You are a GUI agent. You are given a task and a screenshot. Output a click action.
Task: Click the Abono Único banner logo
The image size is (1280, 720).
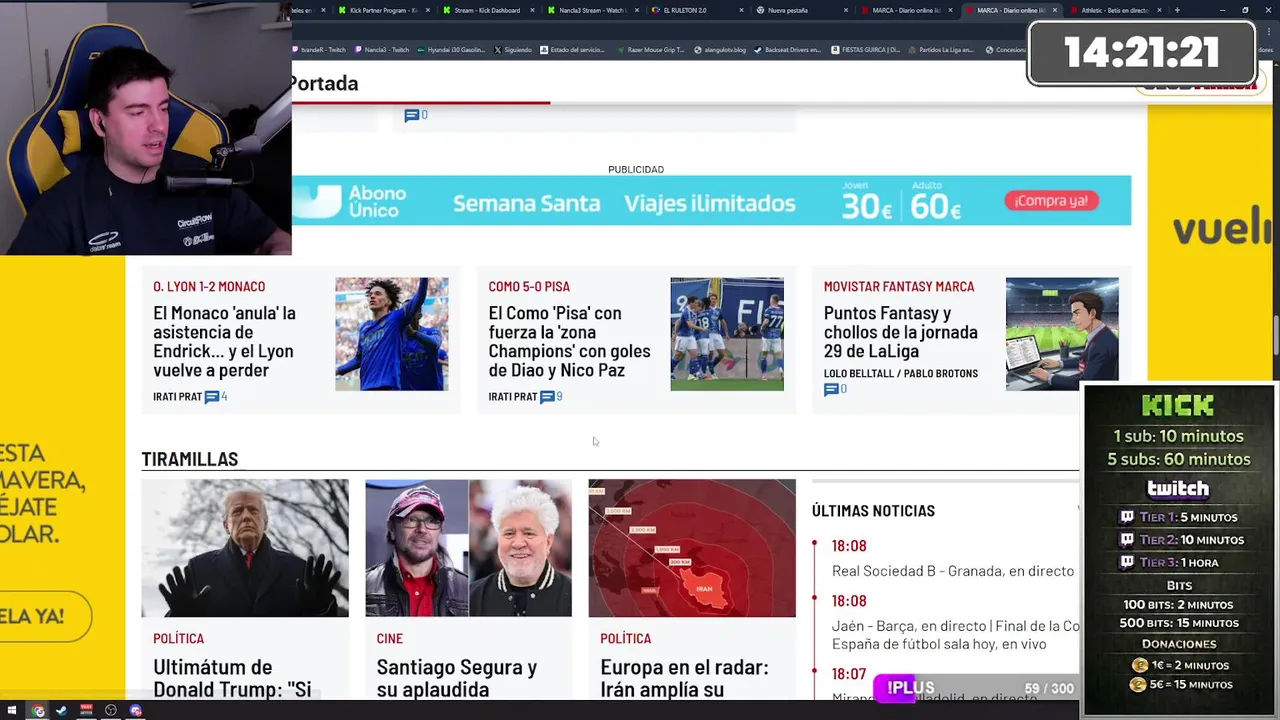(x=352, y=201)
